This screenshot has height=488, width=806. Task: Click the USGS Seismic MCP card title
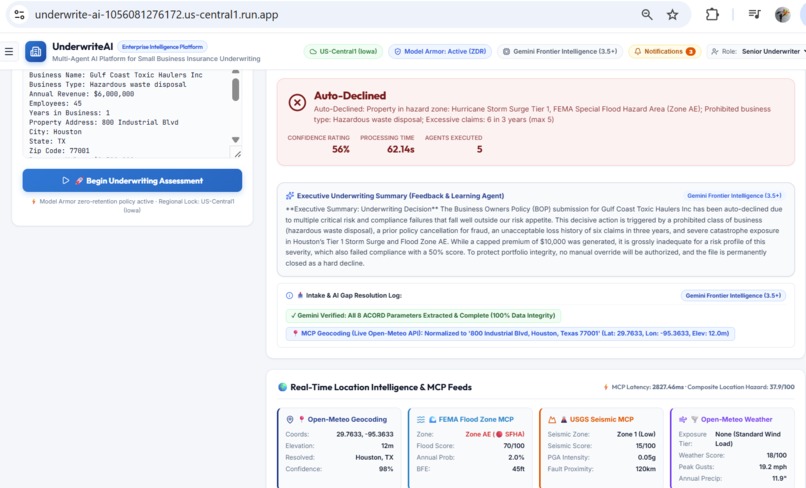(x=601, y=420)
